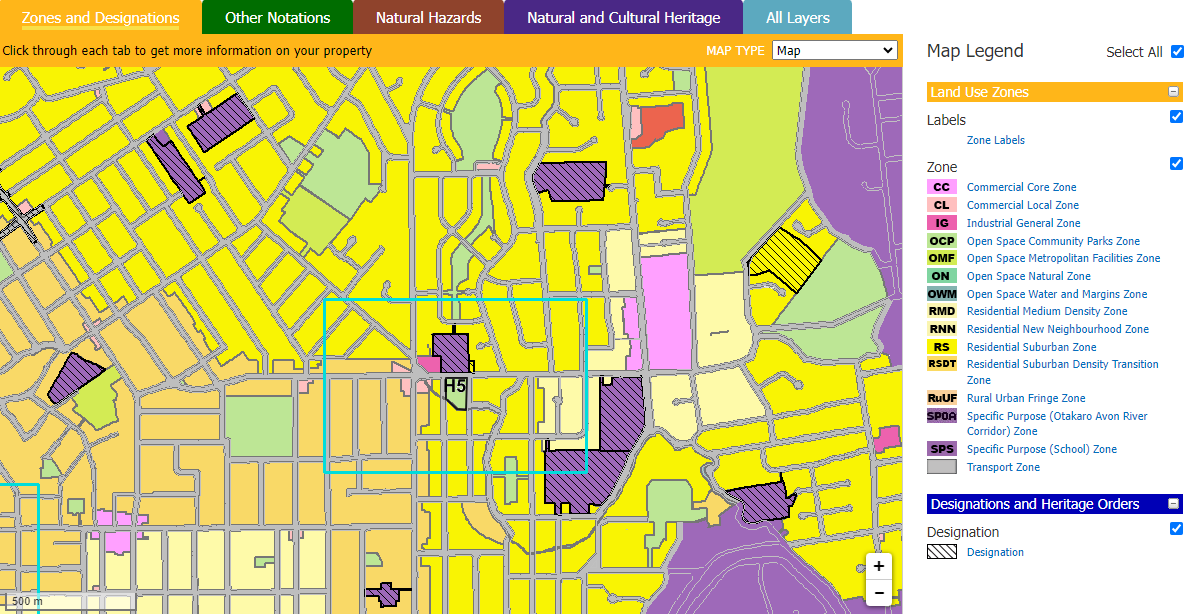Click the SPOA Otakaro Avon legend icon
1184x614 pixels.
(942, 416)
